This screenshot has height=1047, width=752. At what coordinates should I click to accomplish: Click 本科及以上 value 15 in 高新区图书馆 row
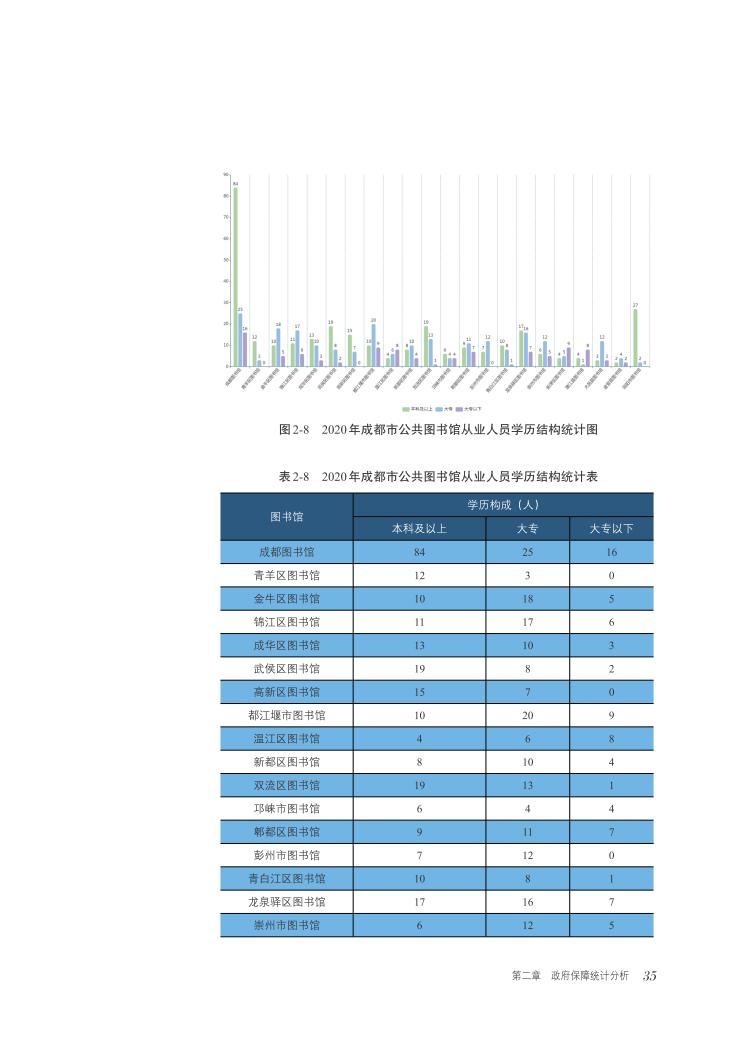[x=419, y=692]
